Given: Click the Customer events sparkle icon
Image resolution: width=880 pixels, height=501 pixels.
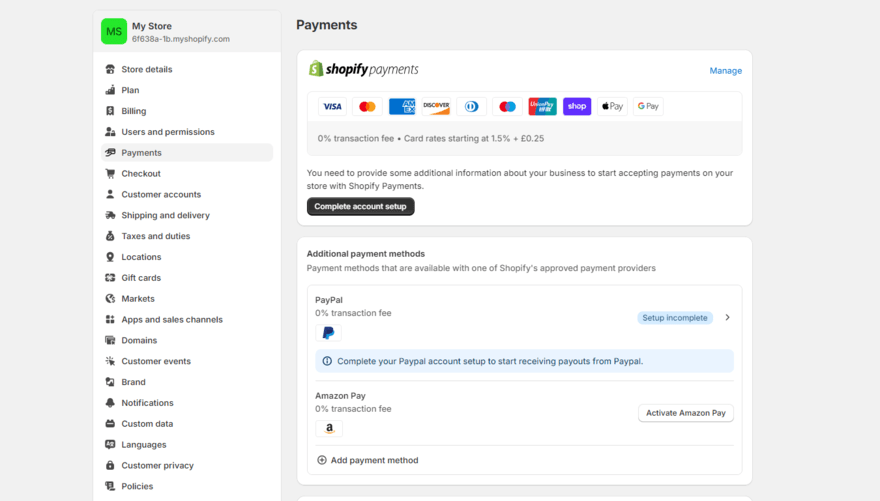Looking at the screenshot, I should [110, 361].
